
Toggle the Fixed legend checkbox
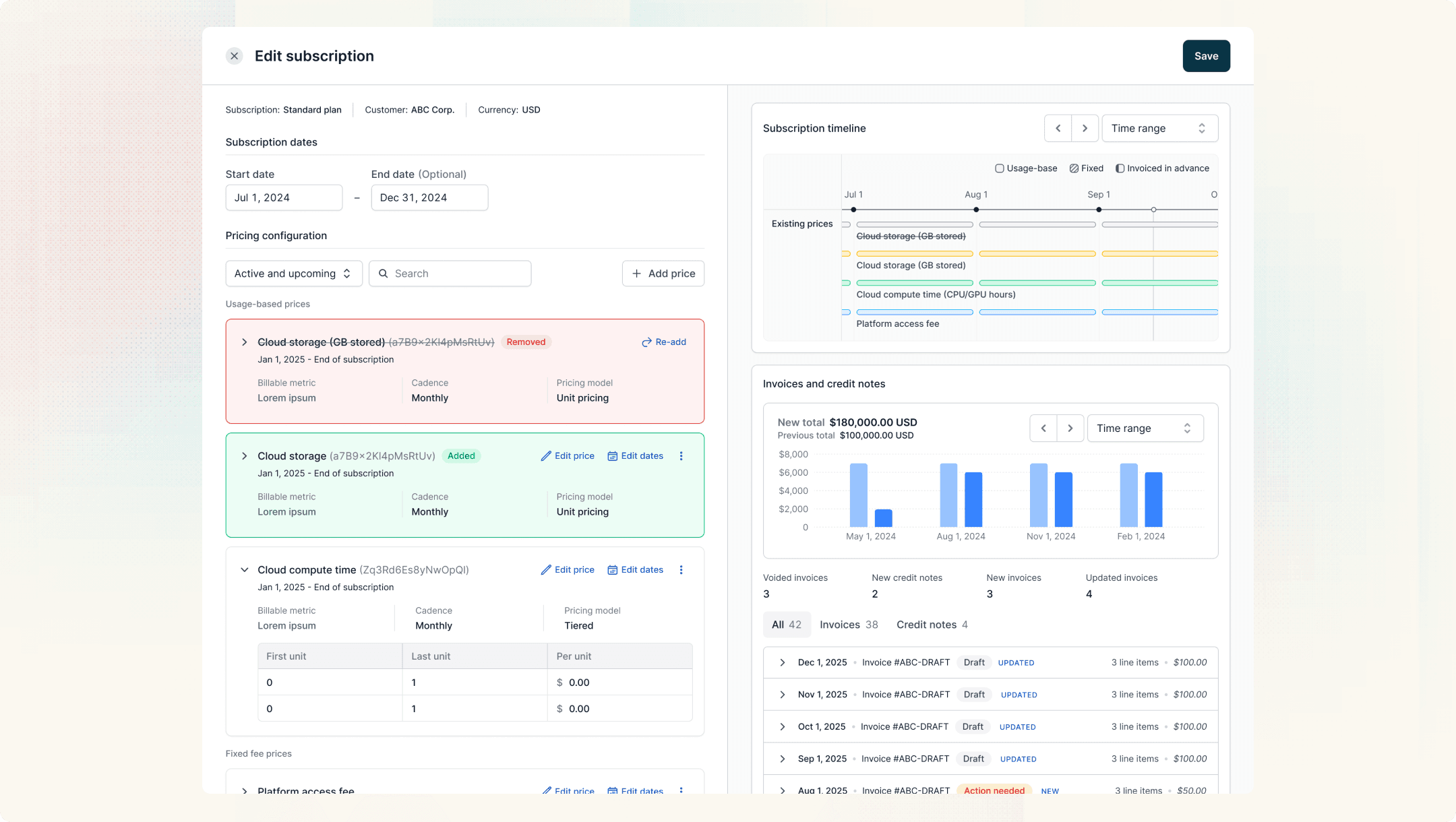(x=1074, y=168)
